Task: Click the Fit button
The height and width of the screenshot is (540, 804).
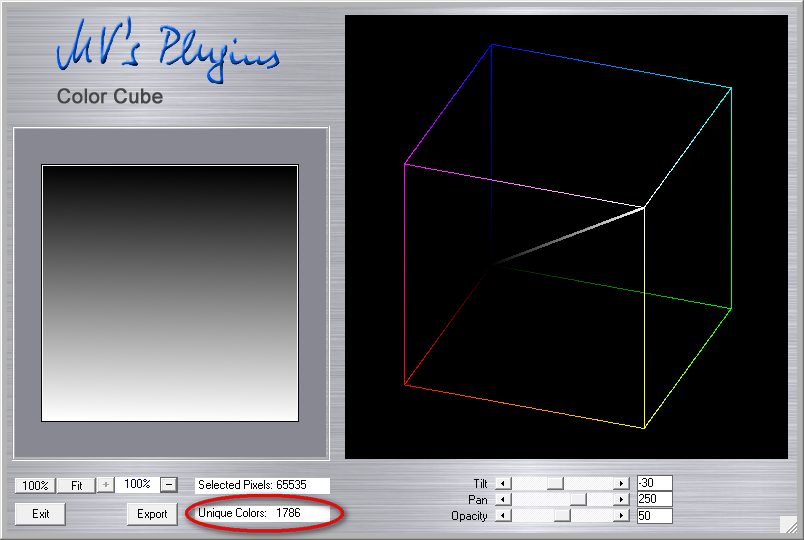Action: pos(76,485)
